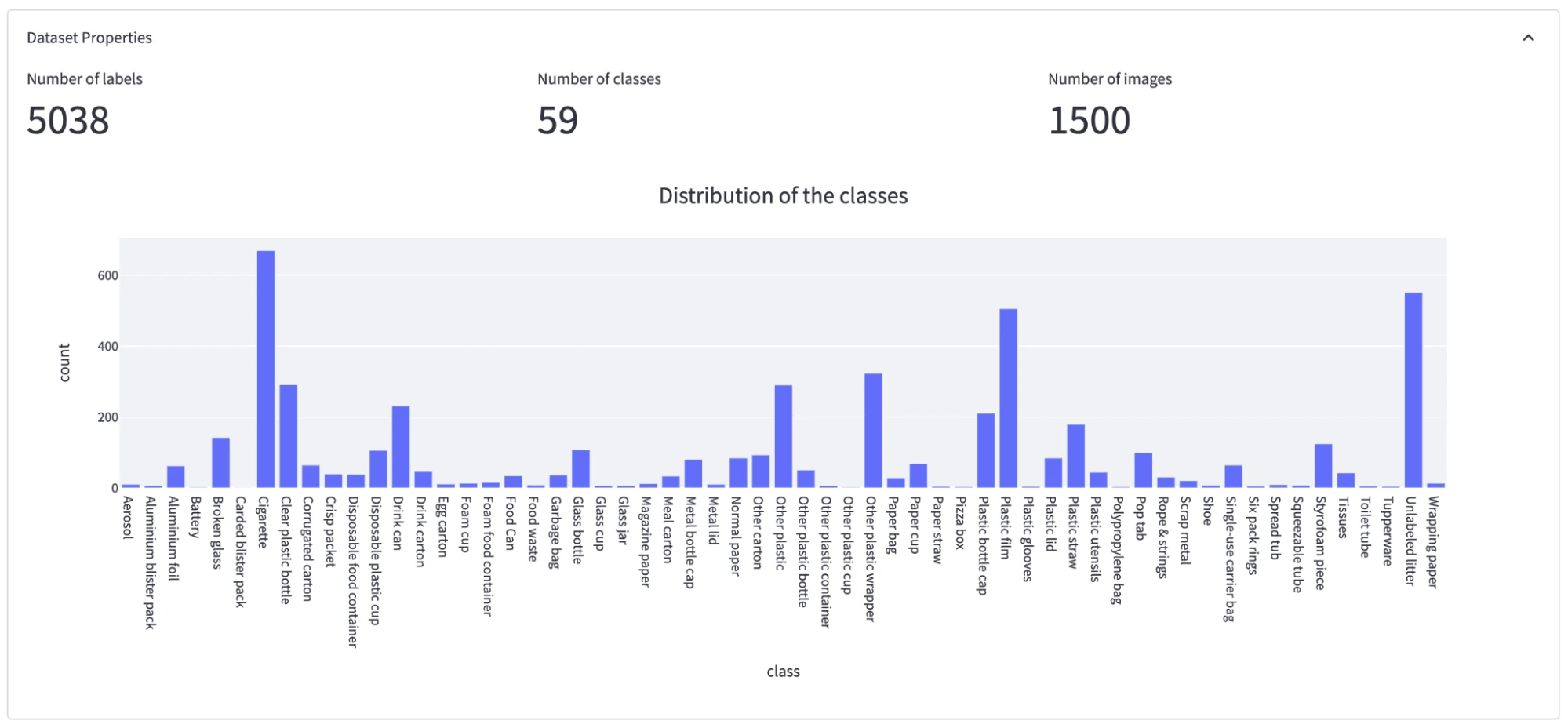This screenshot has width=1568, height=728.
Task: Click the x-axis label named class
Action: pyautogui.click(x=784, y=672)
